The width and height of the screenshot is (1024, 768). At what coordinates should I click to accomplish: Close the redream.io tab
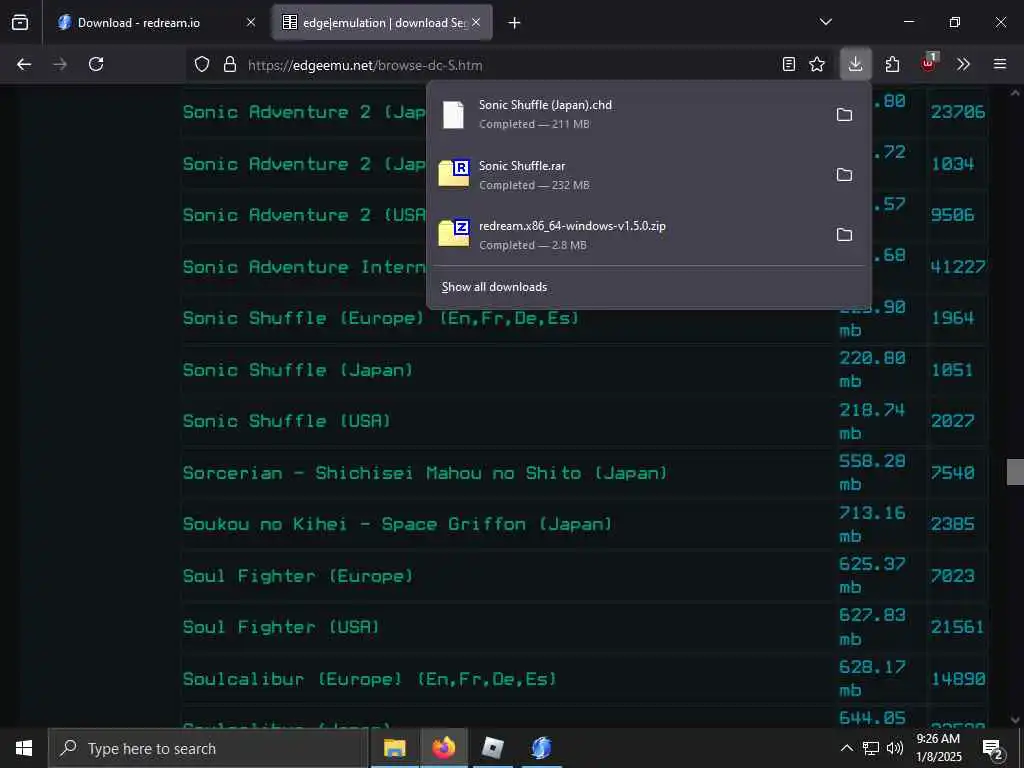pyautogui.click(x=251, y=22)
